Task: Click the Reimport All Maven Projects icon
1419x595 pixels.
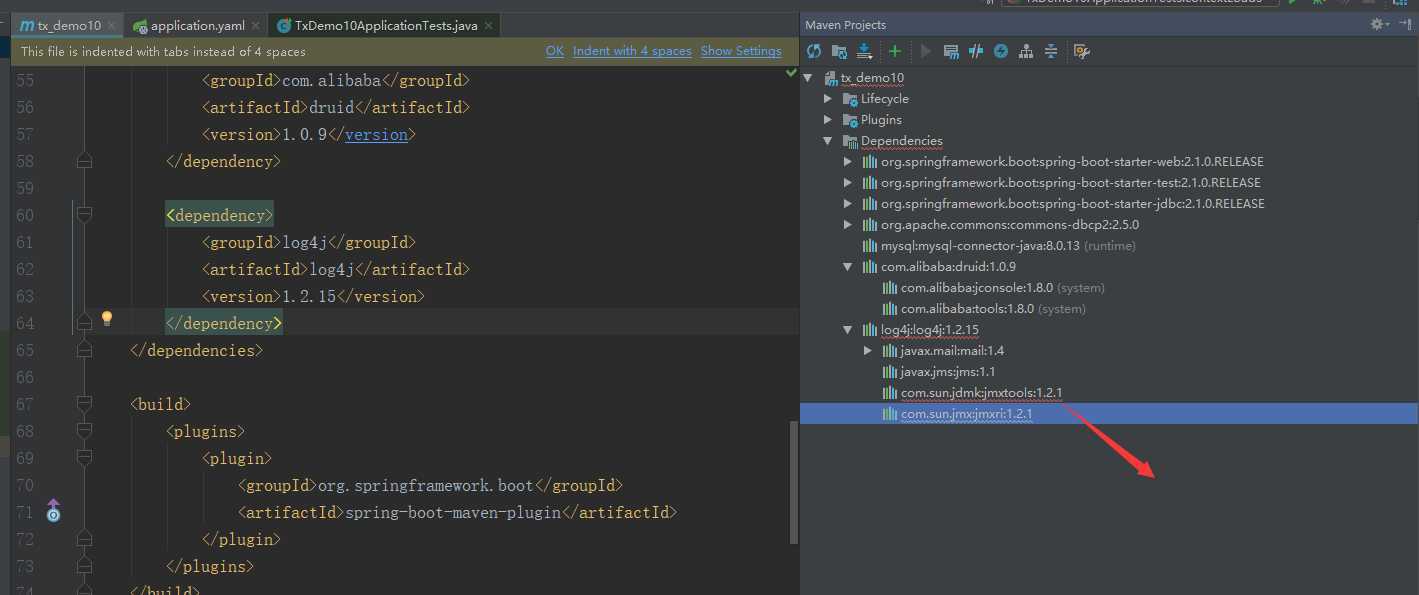Action: tap(814, 51)
